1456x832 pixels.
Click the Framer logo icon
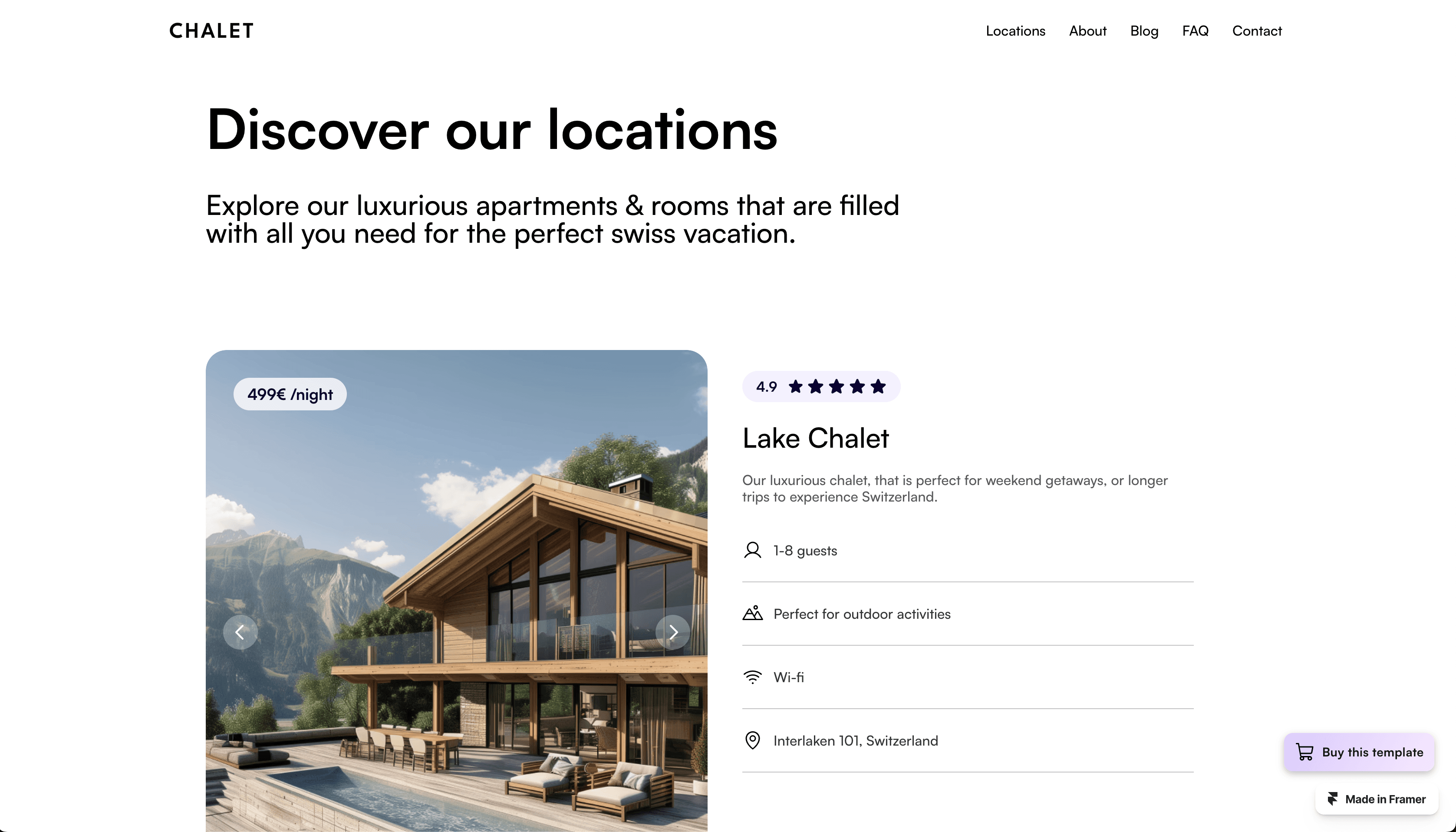tap(1332, 799)
